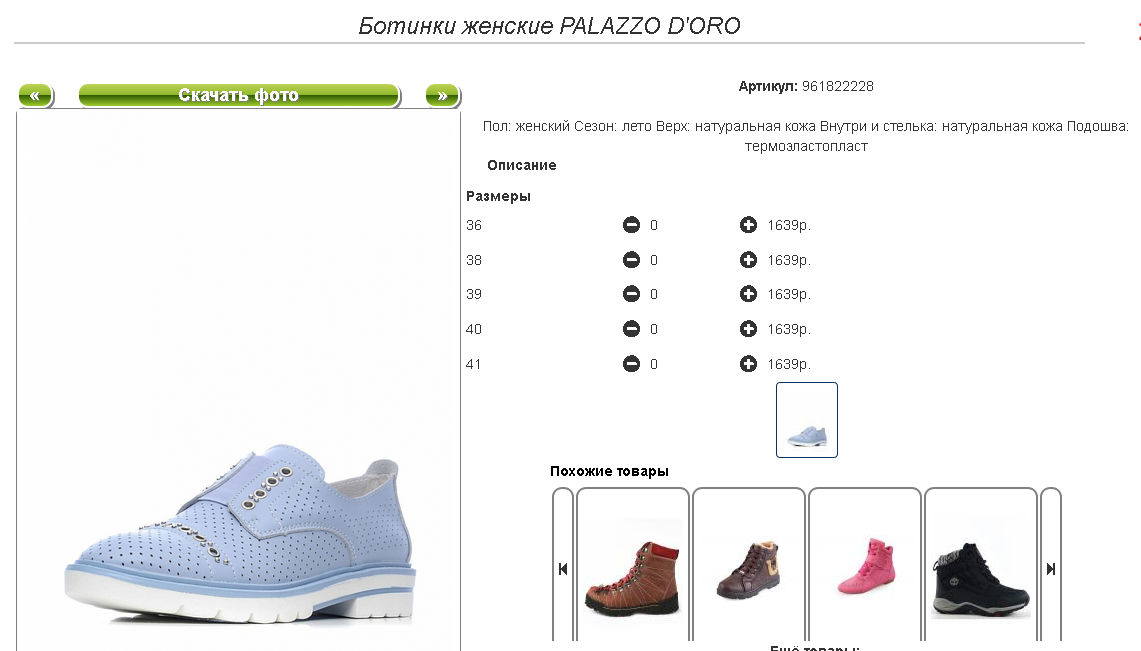Click the size 41 label

tap(474, 364)
